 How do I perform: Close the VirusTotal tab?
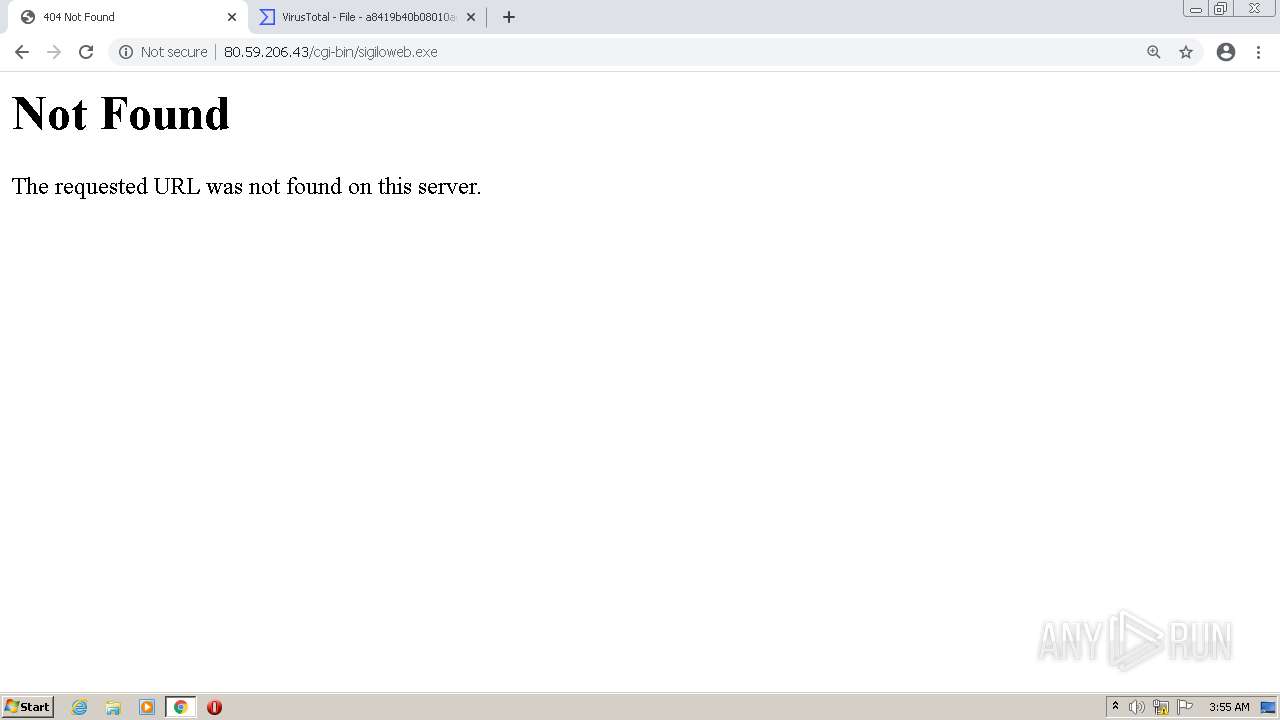coord(471,17)
